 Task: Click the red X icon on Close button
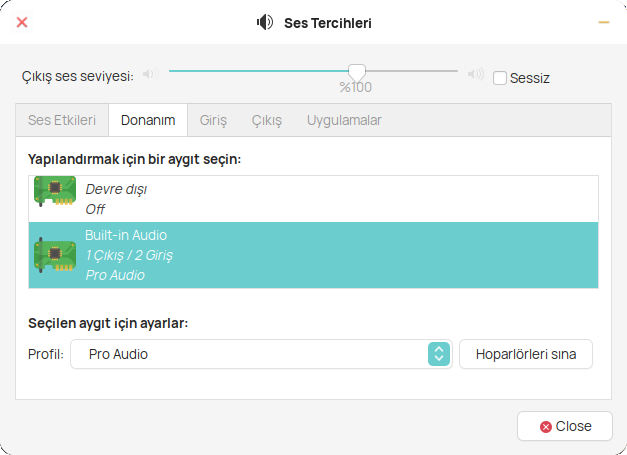(546, 427)
